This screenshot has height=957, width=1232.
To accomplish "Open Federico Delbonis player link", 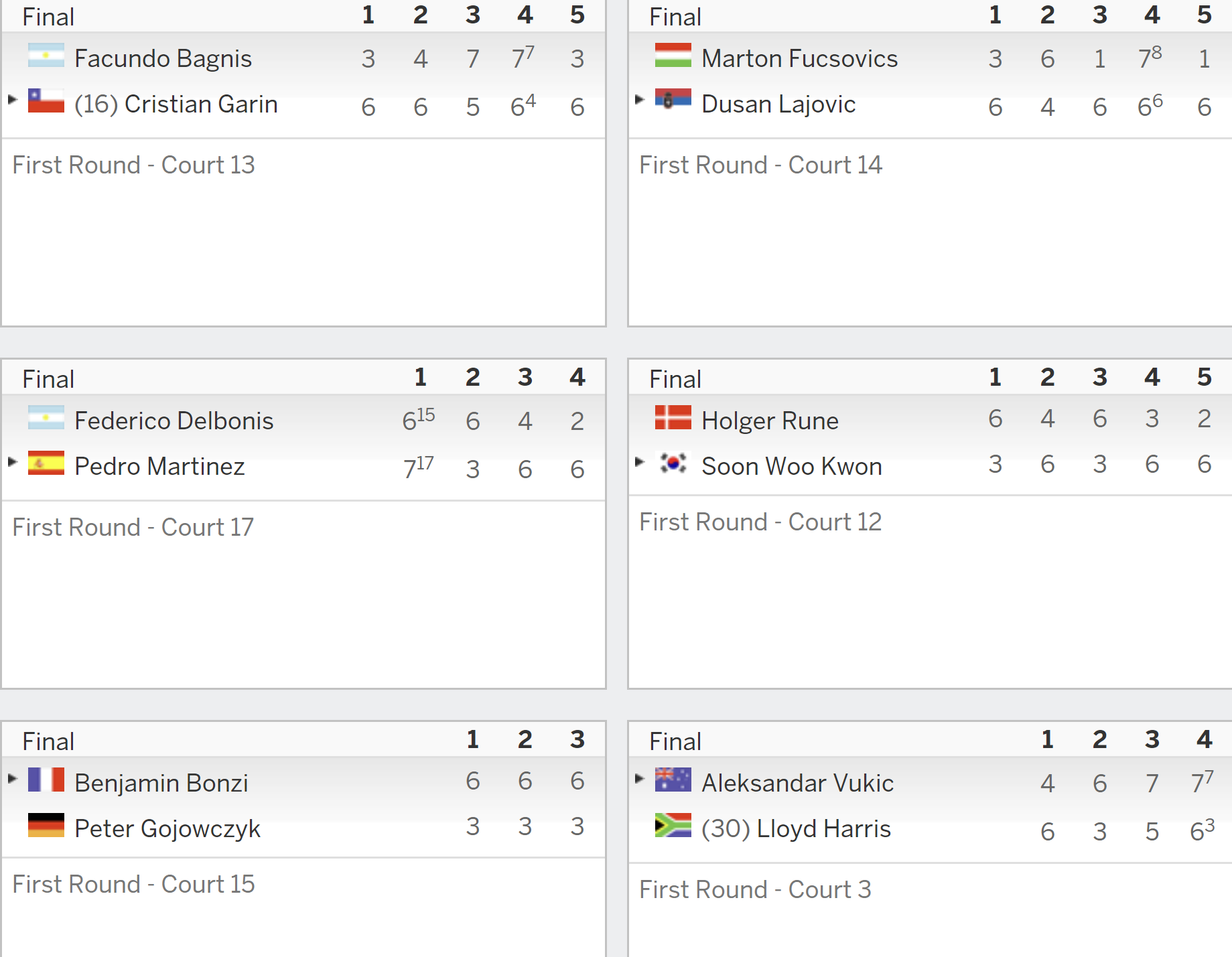I will pos(174,421).
